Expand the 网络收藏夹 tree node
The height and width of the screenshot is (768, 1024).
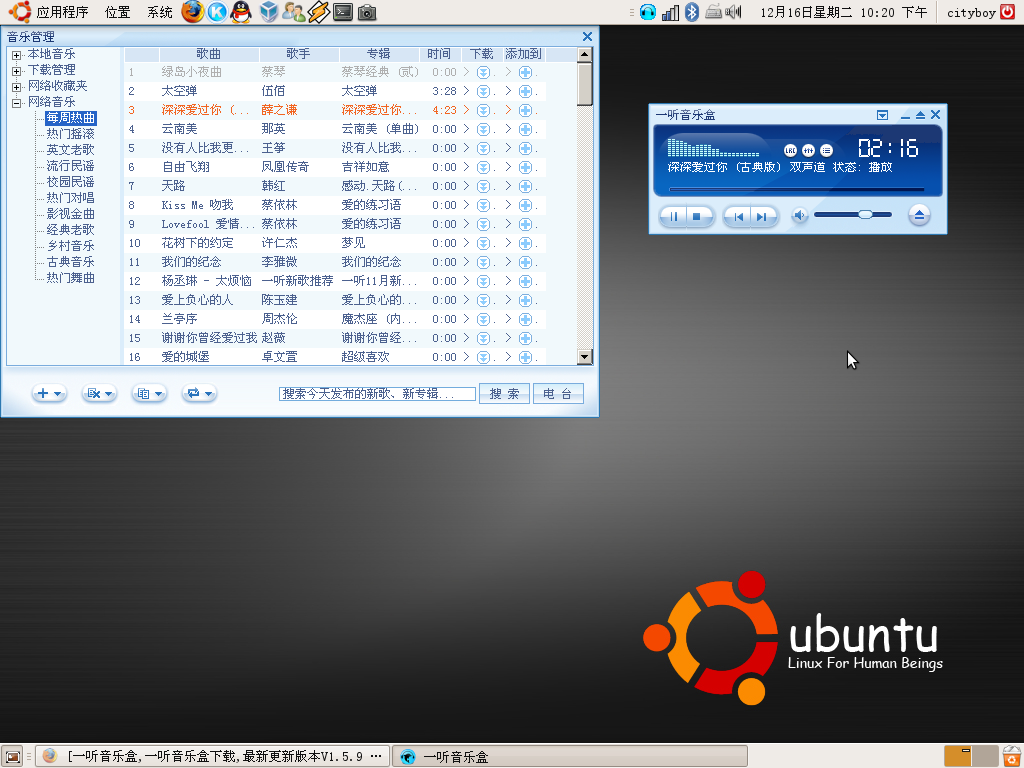tap(16, 87)
